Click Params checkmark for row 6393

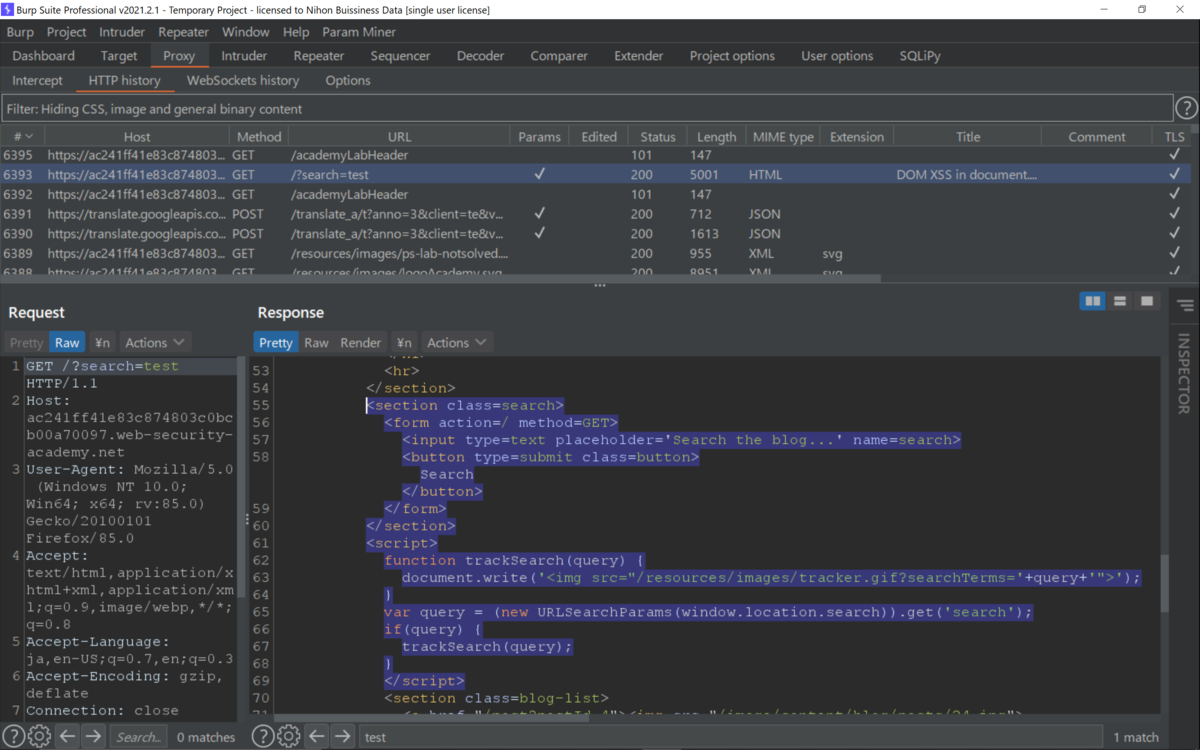[540, 174]
